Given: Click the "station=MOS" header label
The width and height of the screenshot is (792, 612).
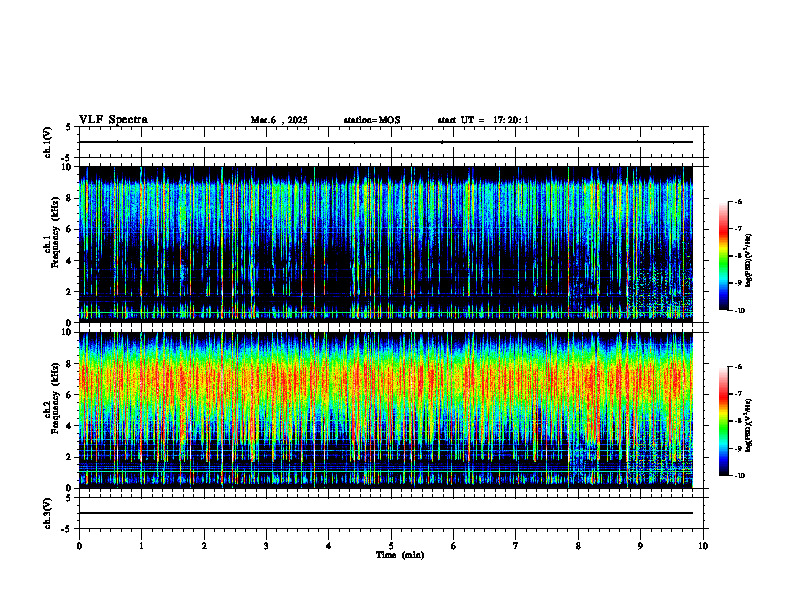Looking at the screenshot, I should click(372, 120).
